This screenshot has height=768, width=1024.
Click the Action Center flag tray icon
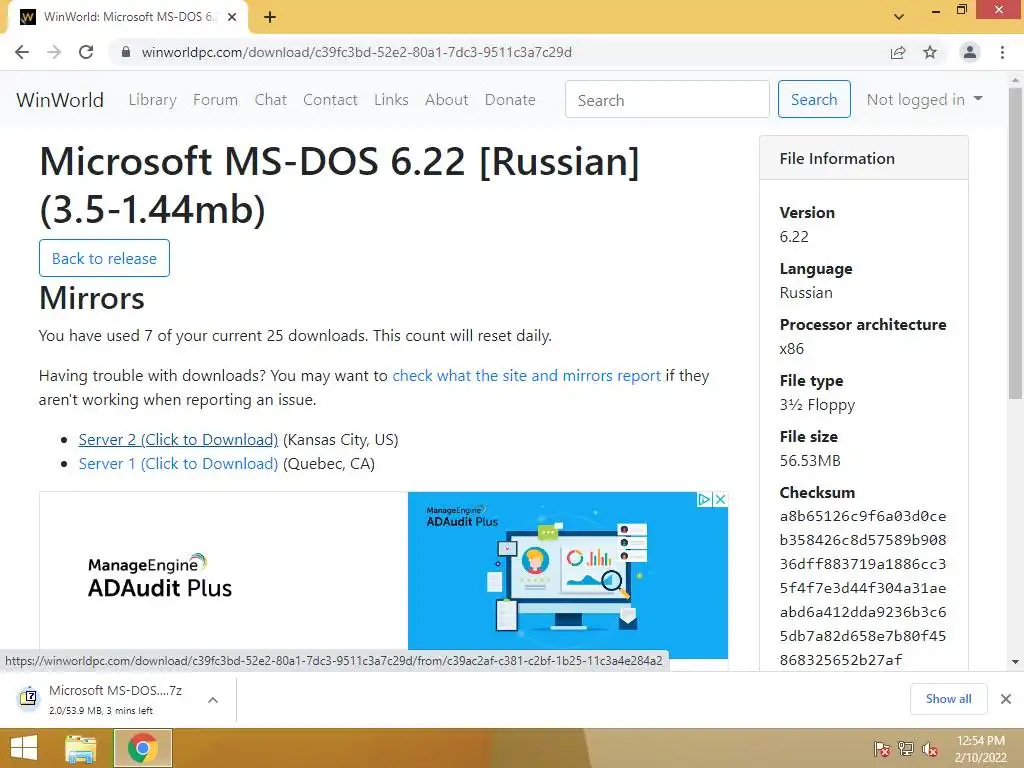click(x=882, y=749)
